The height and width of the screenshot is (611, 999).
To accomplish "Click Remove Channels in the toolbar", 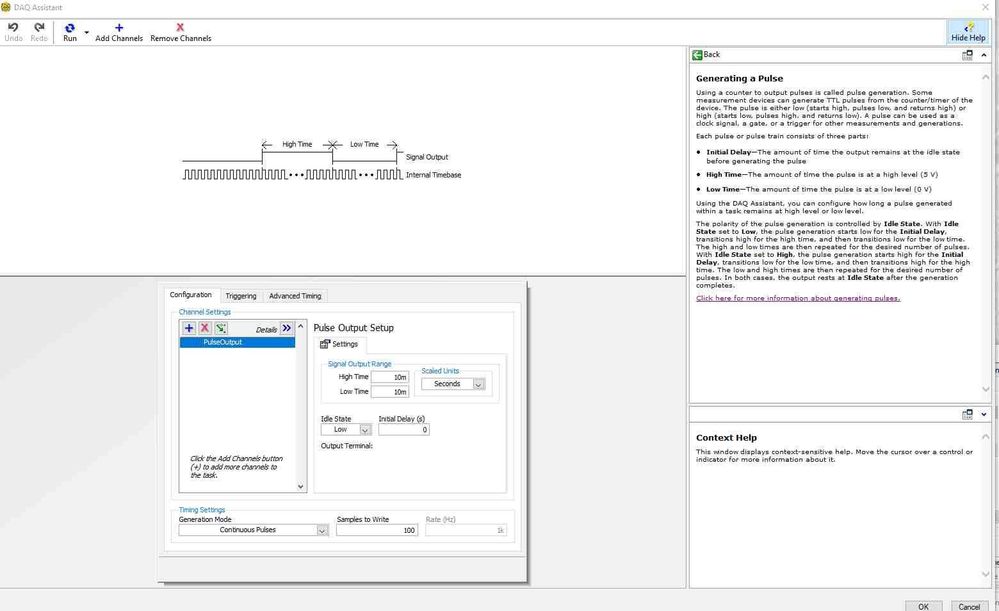I will [180, 32].
